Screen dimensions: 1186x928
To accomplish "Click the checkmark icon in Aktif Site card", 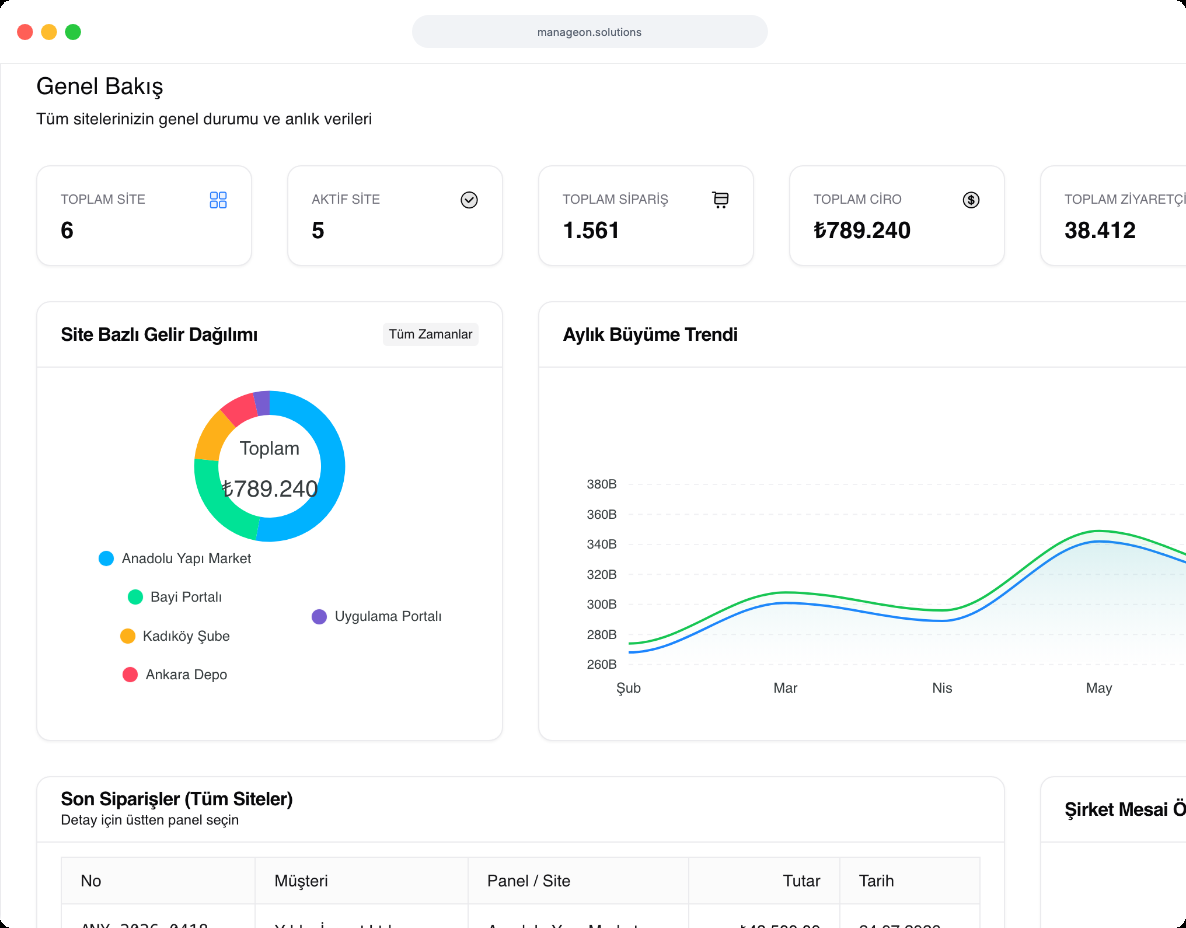I will 469,200.
